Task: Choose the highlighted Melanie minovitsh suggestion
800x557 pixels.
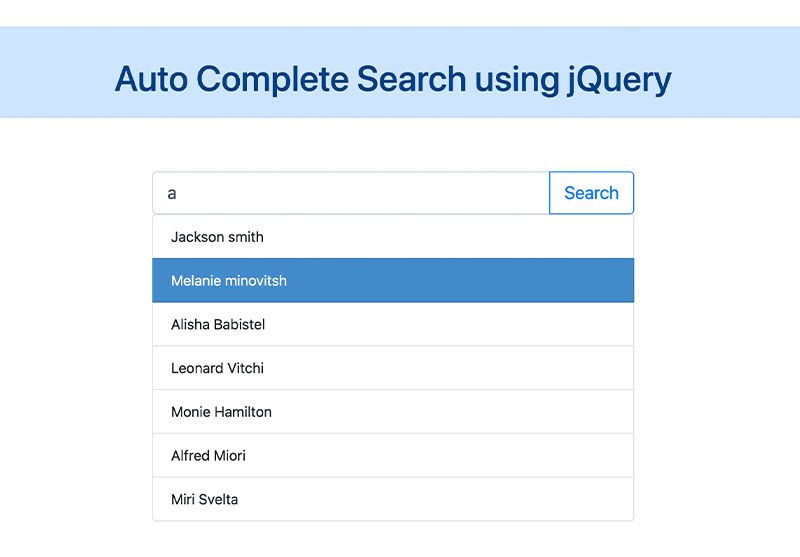Action: tap(393, 281)
